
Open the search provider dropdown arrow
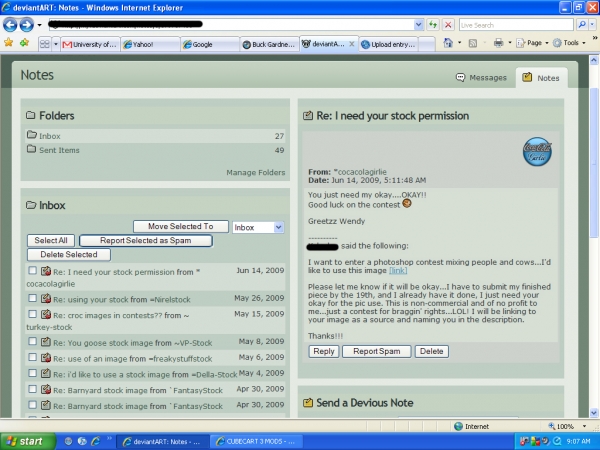592,25
